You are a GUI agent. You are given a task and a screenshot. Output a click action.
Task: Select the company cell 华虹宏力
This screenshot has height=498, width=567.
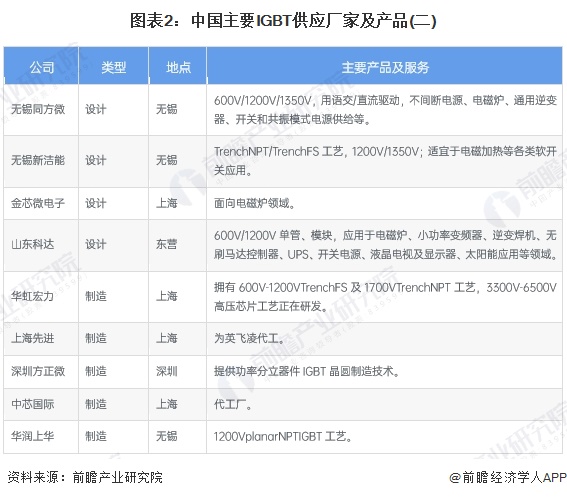click(33, 296)
